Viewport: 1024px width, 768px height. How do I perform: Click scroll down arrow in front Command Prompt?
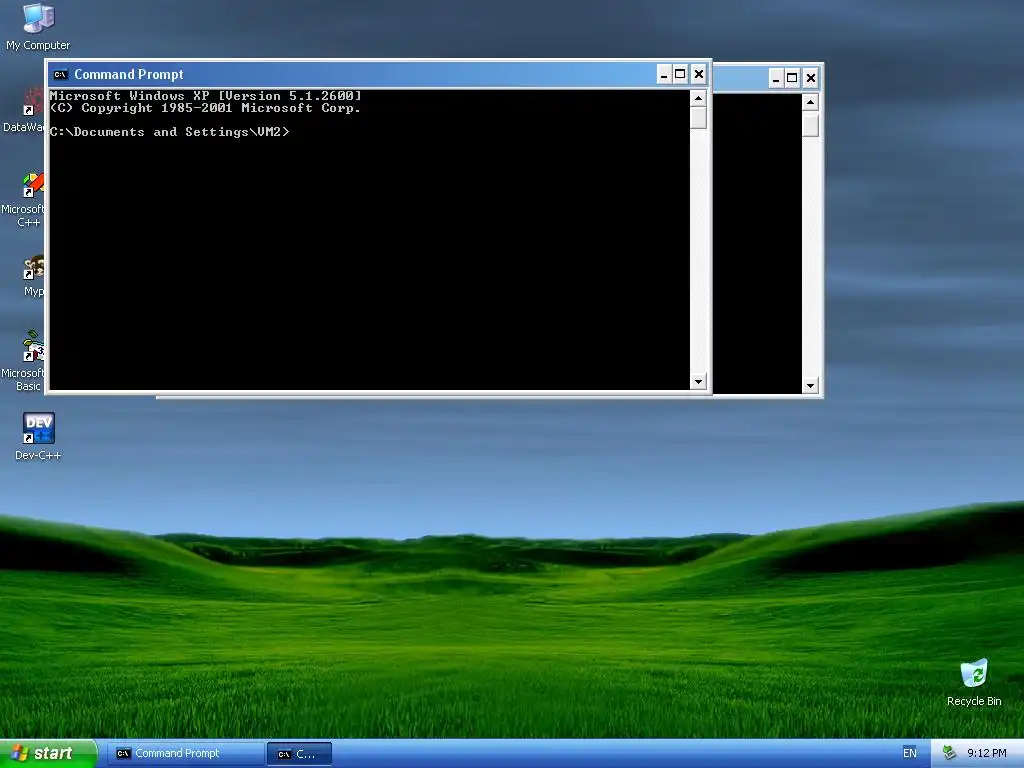pos(698,381)
